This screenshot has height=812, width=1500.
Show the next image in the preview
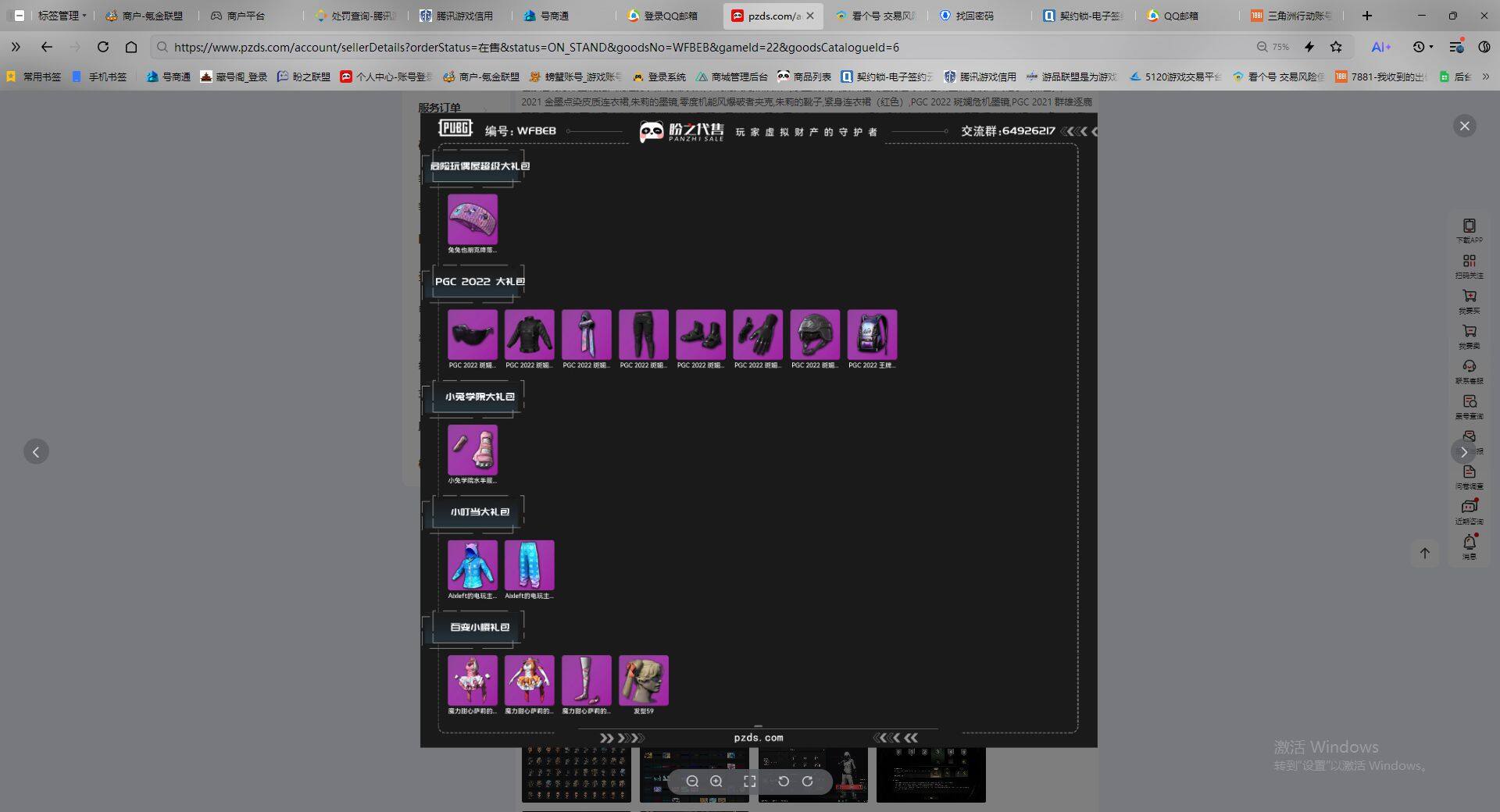click(x=1463, y=451)
